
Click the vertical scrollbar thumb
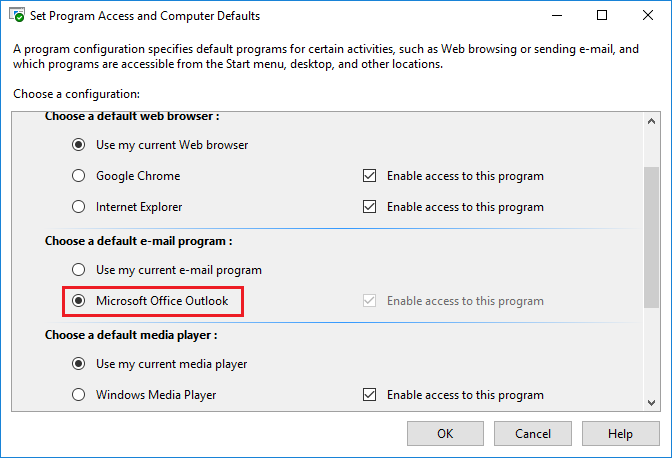(x=651, y=237)
